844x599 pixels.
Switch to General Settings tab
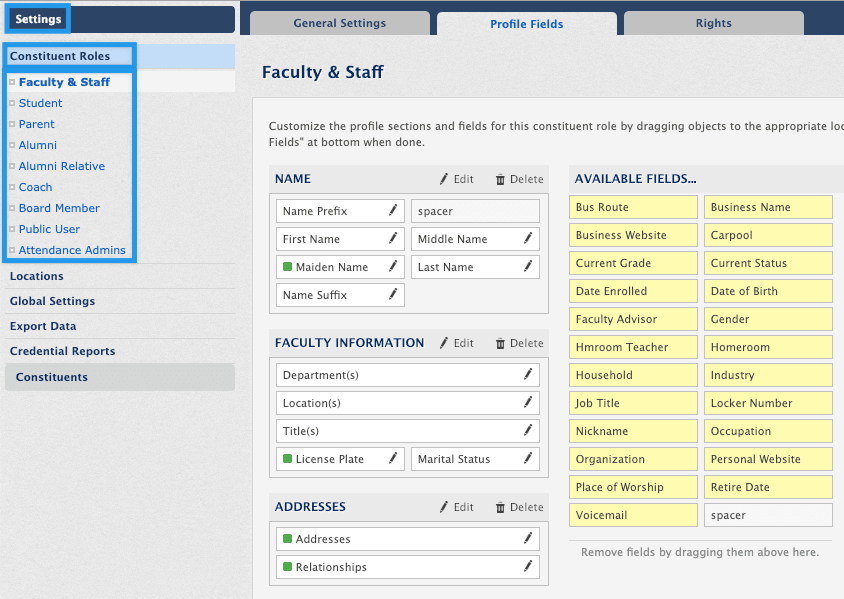pos(340,23)
